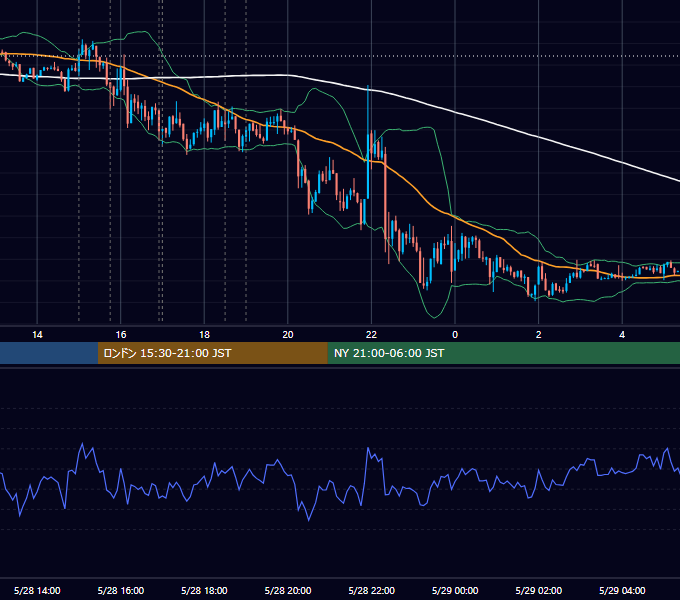The width and height of the screenshot is (680, 600).
Task: Click the blue session bar before ロンドン
Action: [x=49, y=353]
